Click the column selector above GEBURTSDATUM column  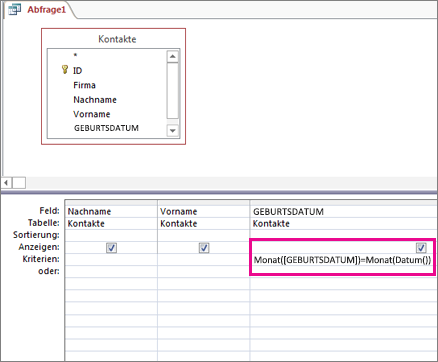tap(344, 203)
